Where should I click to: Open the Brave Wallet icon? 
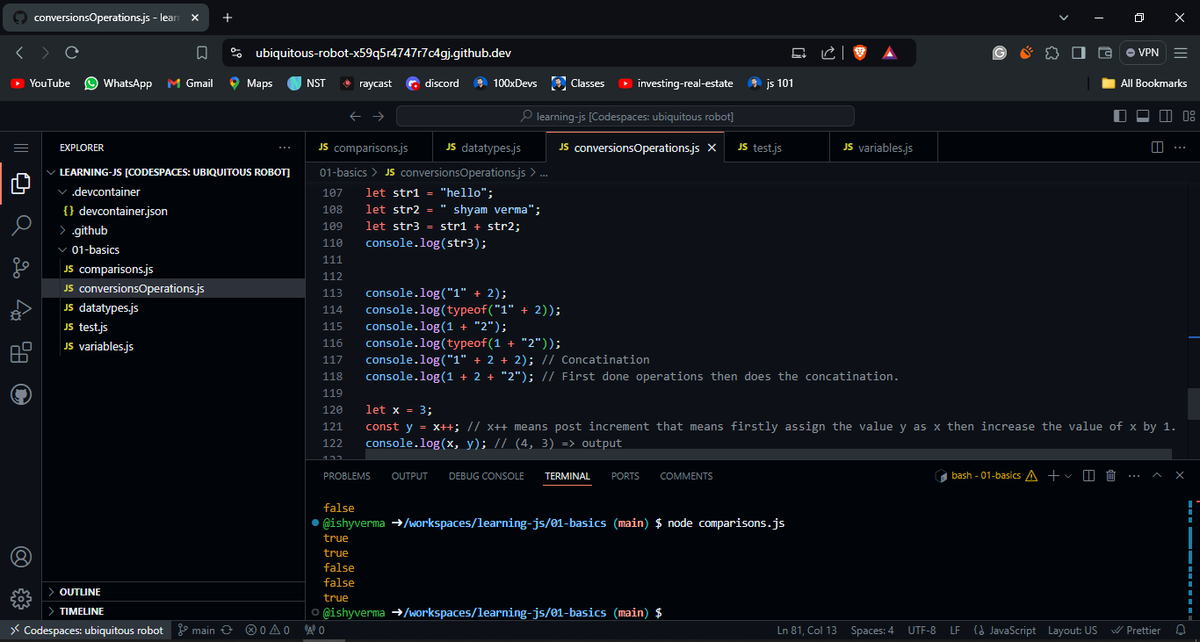pyautogui.click(x=1105, y=52)
